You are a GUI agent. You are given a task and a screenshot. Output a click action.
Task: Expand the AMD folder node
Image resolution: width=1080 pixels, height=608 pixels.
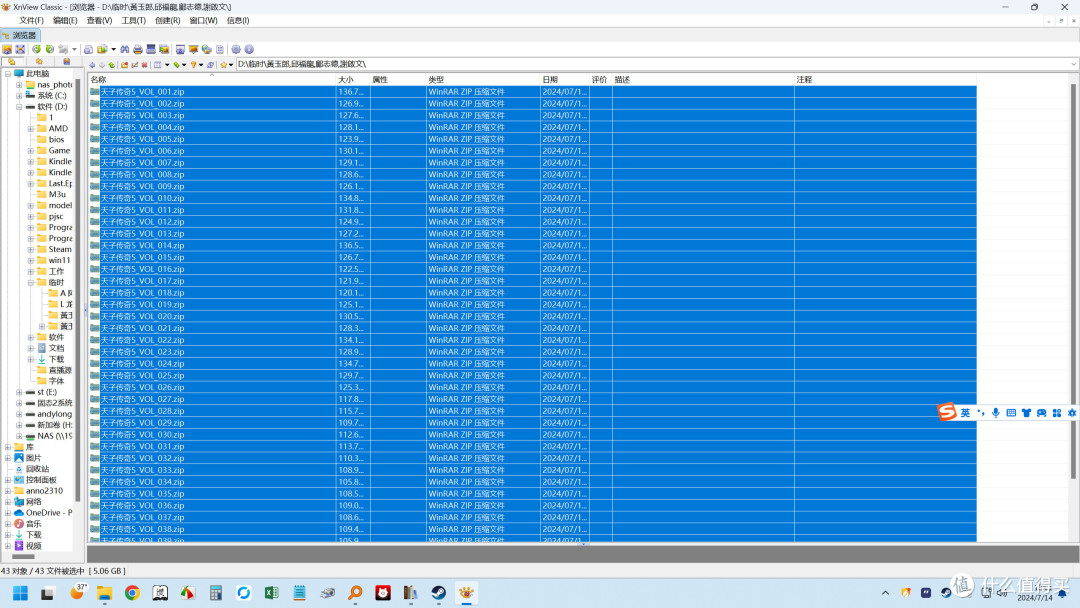pyautogui.click(x=30, y=129)
